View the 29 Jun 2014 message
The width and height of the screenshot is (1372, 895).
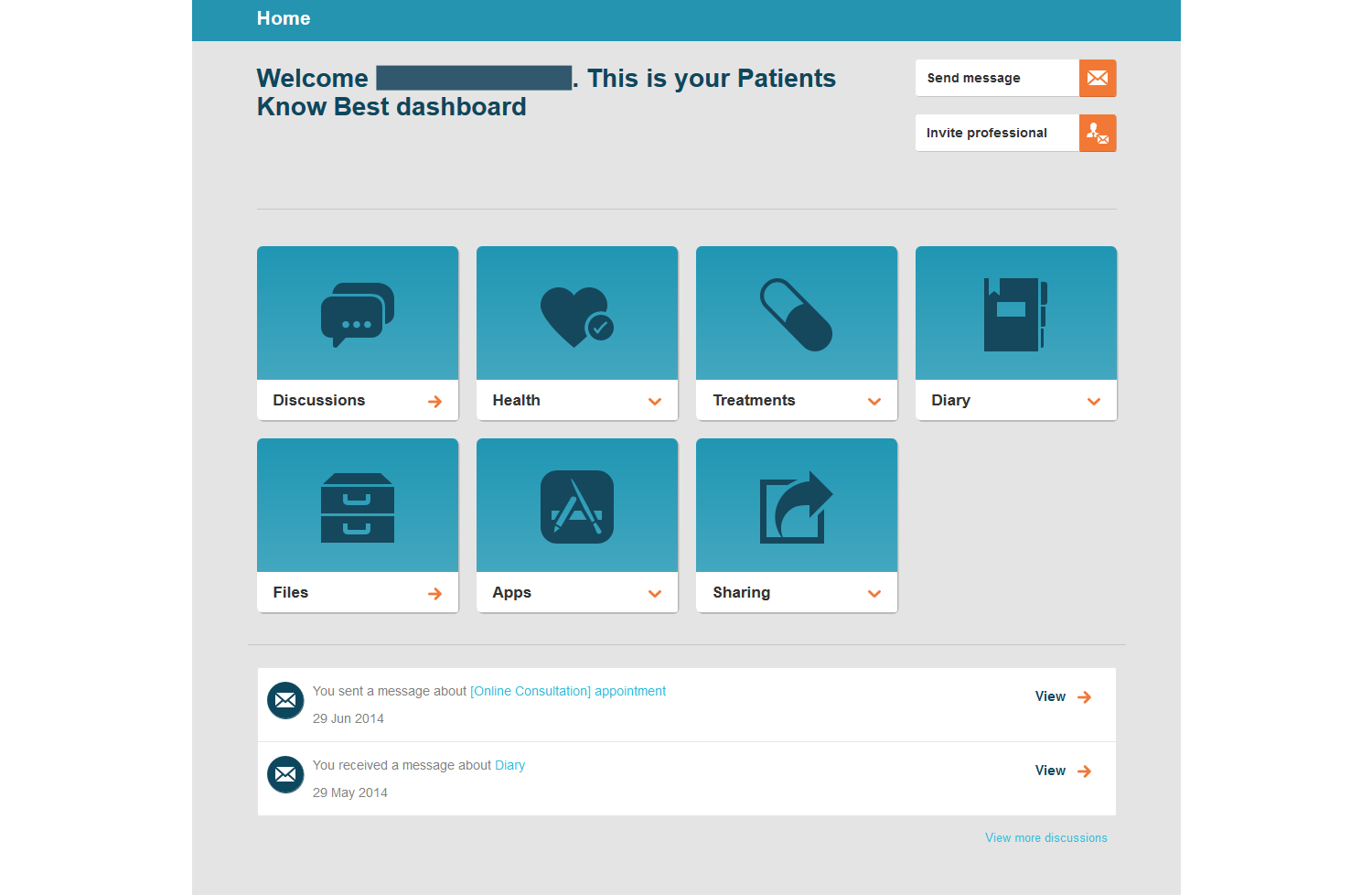(x=1063, y=696)
